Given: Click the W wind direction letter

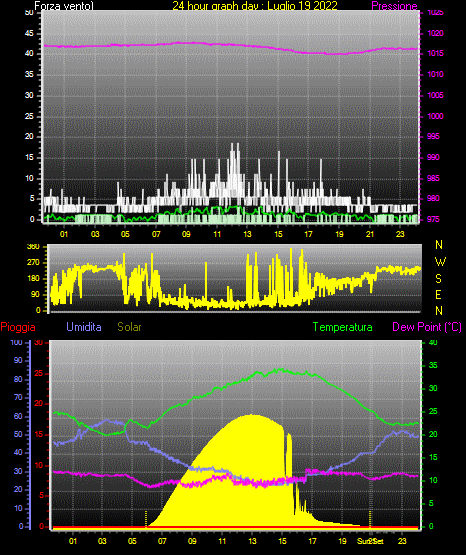Looking at the screenshot, I should click(x=440, y=262).
